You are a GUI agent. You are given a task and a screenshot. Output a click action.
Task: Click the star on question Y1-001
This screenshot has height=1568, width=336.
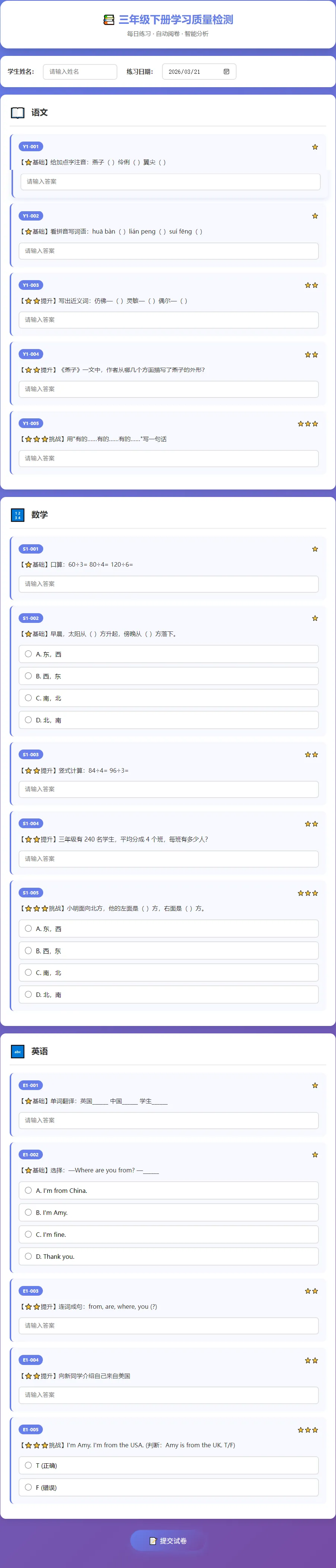tap(315, 147)
